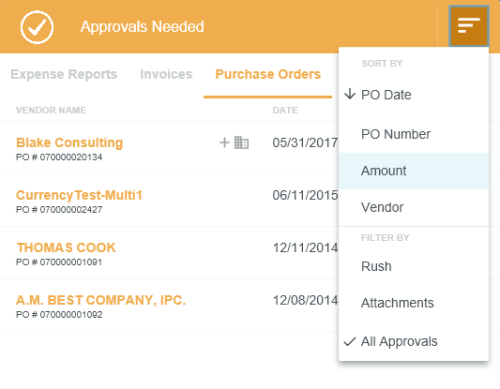Open A.M. BEST COMPANY, IPC. order

101,300
